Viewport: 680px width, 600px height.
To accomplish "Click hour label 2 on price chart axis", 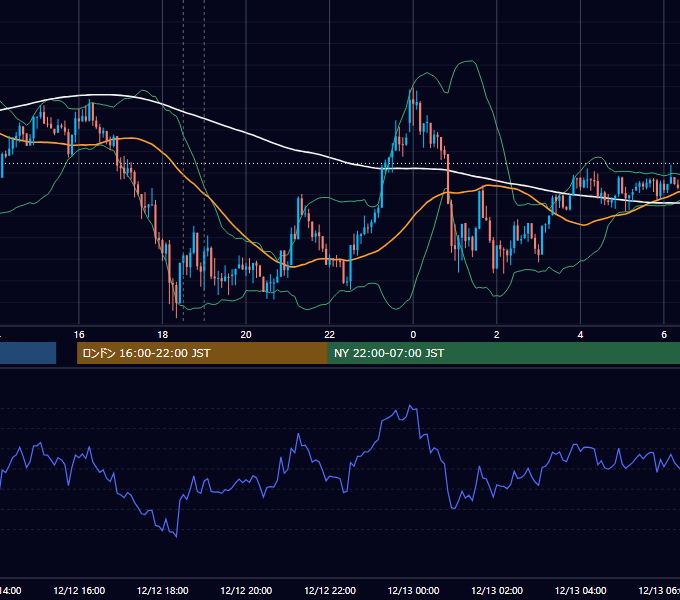I will click(497, 335).
